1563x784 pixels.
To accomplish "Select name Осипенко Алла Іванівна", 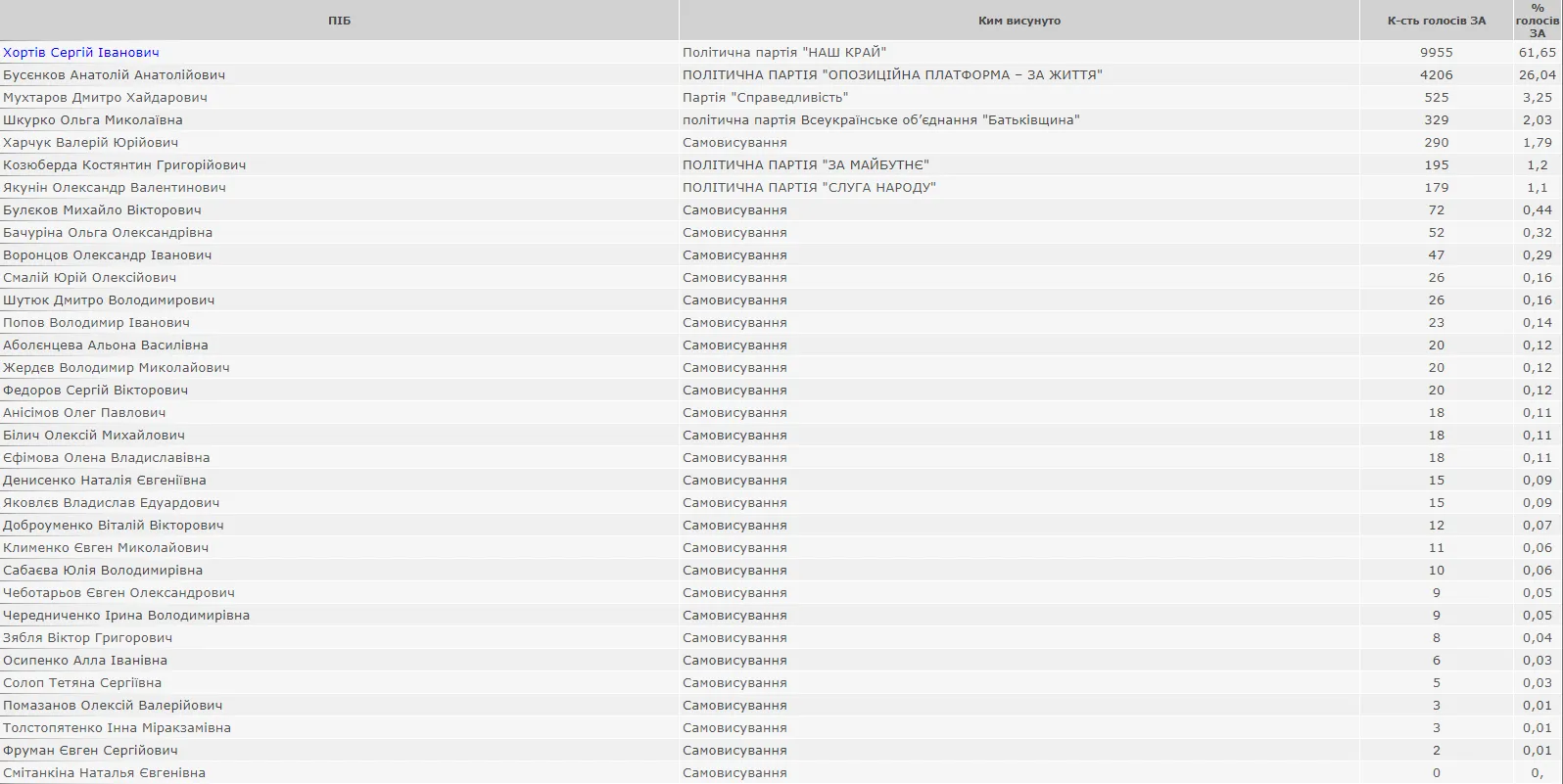I will pos(85,661).
